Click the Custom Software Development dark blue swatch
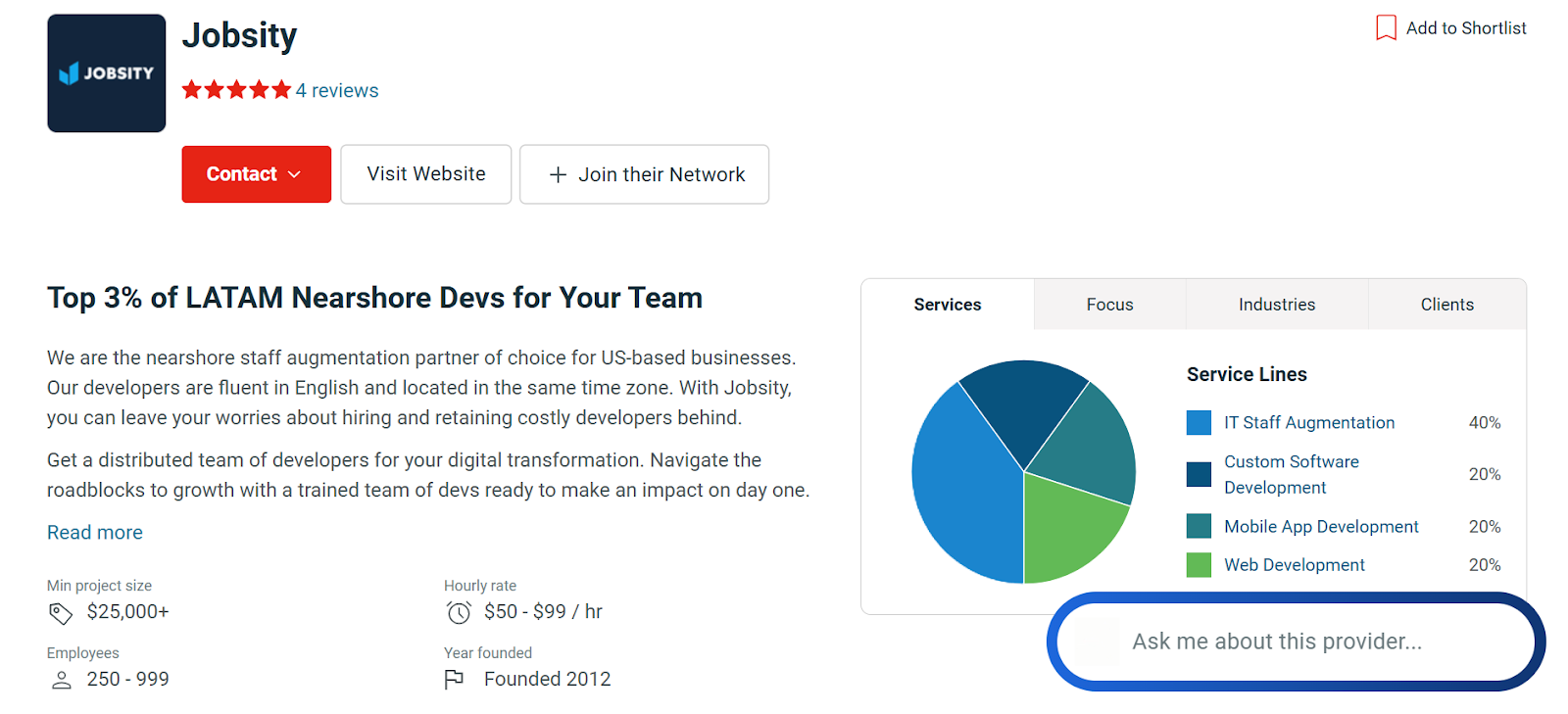The height and width of the screenshot is (714, 1568). 1199,474
